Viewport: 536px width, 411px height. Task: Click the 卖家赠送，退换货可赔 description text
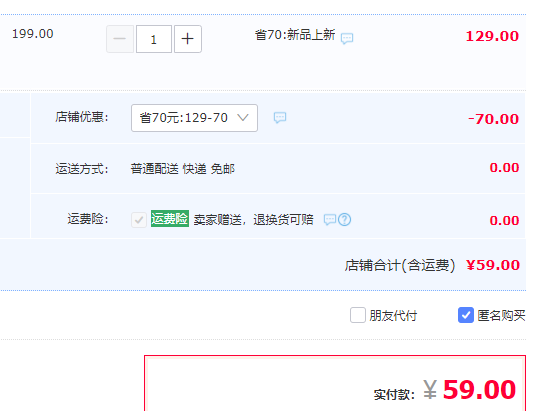tap(253, 220)
